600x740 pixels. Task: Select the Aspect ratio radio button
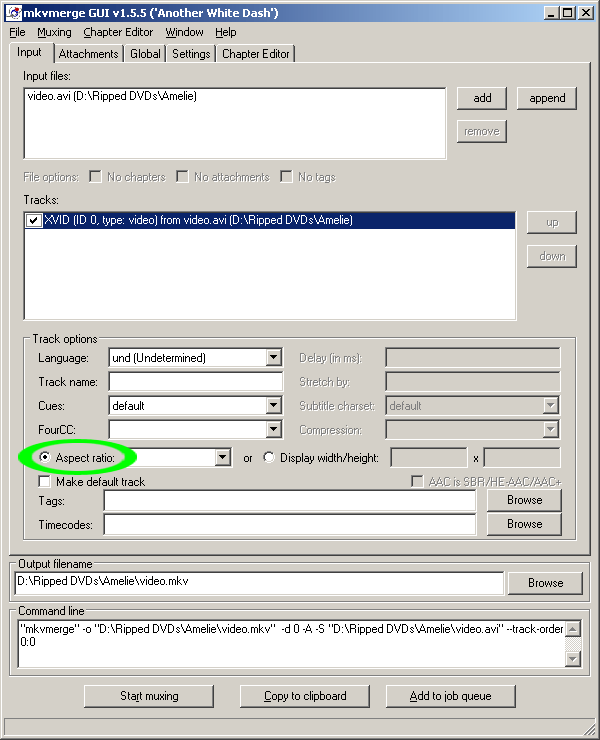[44, 457]
